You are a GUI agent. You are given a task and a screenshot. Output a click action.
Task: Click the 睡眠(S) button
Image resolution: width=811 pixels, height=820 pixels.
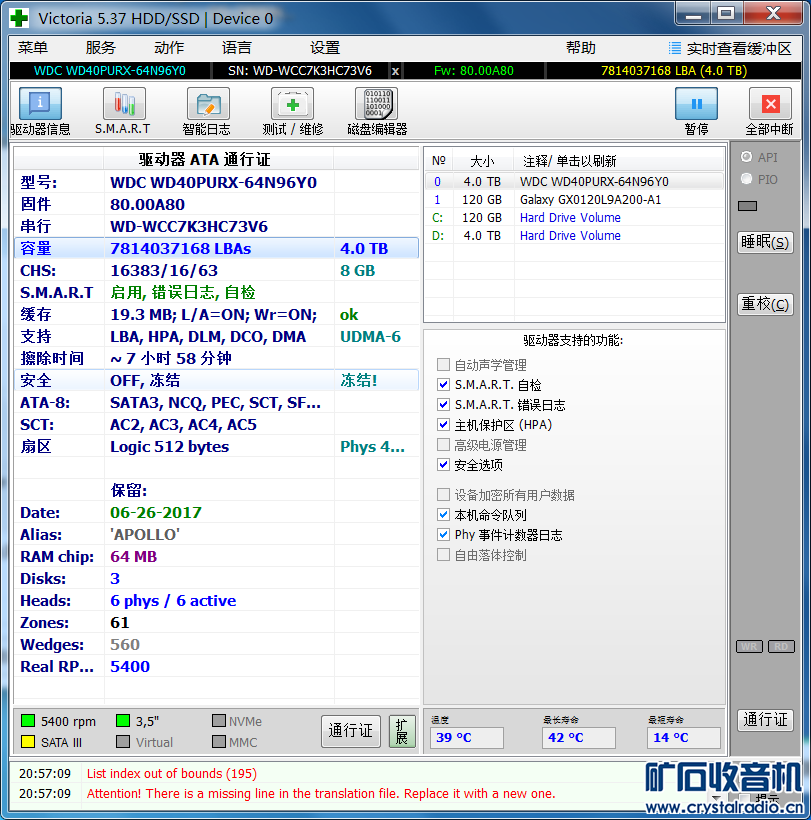(766, 242)
